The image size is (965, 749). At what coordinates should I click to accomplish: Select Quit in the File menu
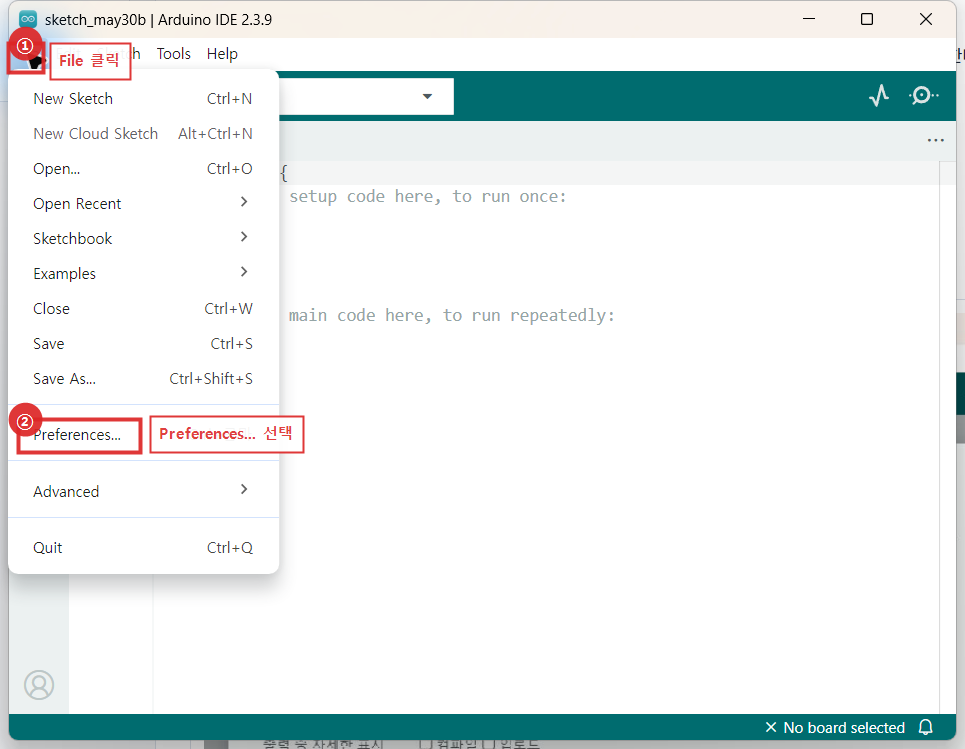143,547
